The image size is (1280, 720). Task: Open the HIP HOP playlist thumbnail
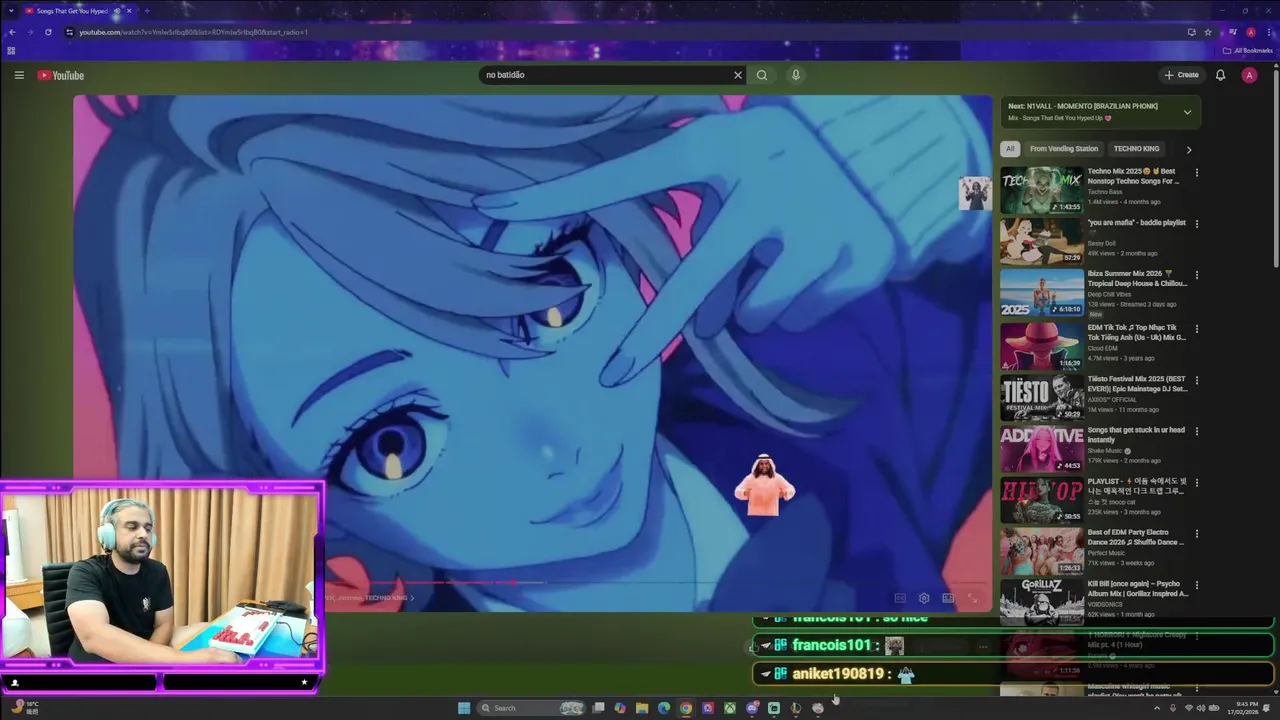coord(1042,500)
